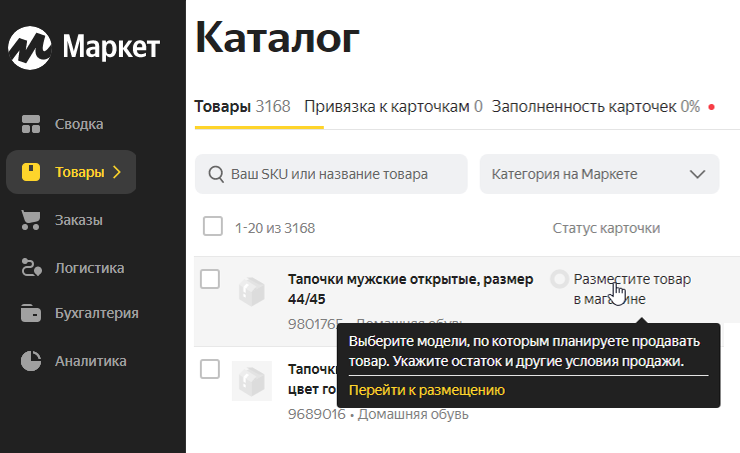This screenshot has height=453, width=740.
Task: Click the Аналитика pie chart icon
Action: [31, 361]
